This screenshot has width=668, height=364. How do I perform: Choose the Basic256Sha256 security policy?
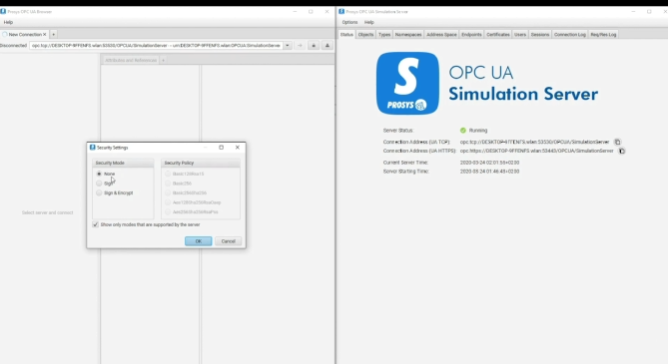tap(168, 193)
